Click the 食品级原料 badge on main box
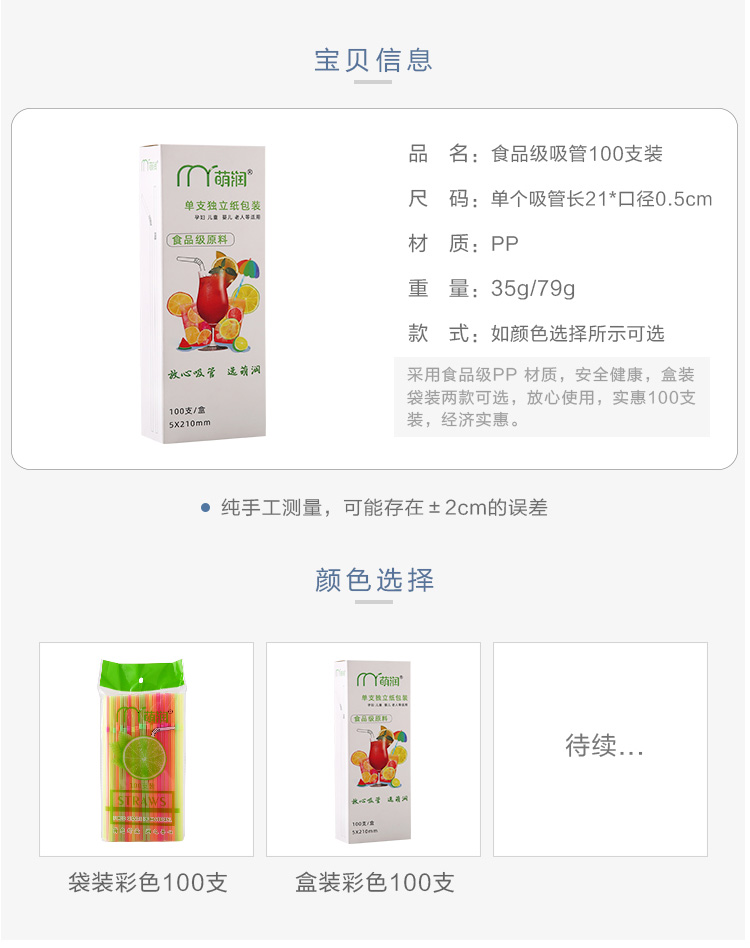 [x=200, y=239]
